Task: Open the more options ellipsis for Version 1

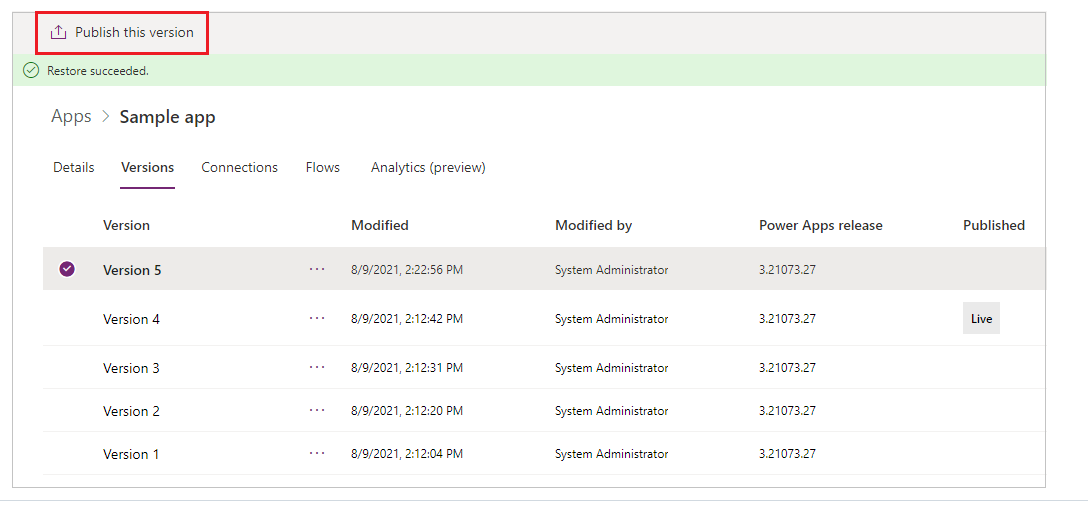Action: (x=317, y=453)
